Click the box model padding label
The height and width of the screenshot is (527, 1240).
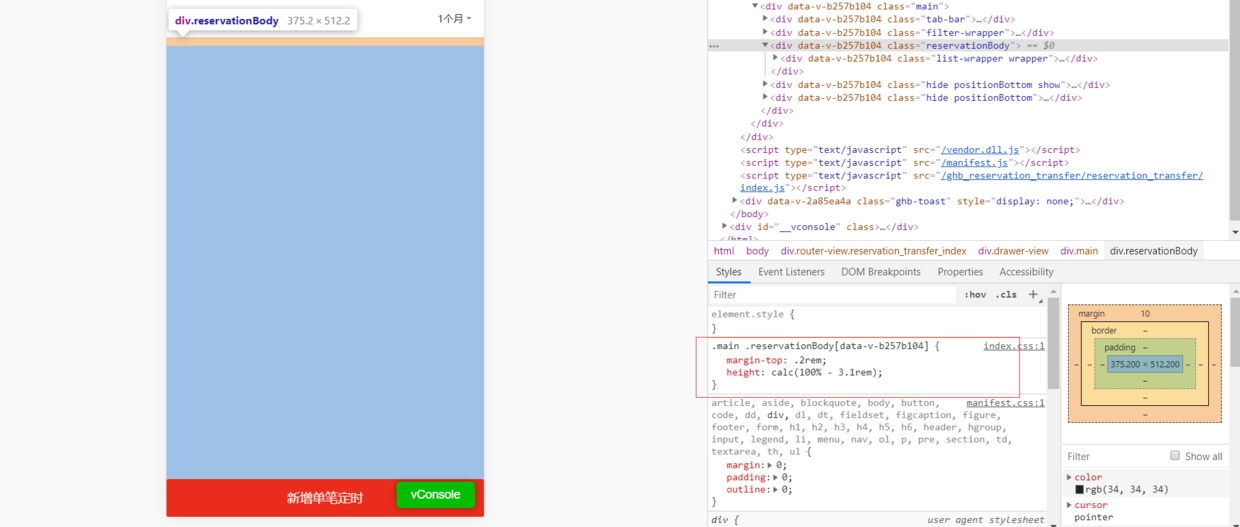[x=1120, y=347]
